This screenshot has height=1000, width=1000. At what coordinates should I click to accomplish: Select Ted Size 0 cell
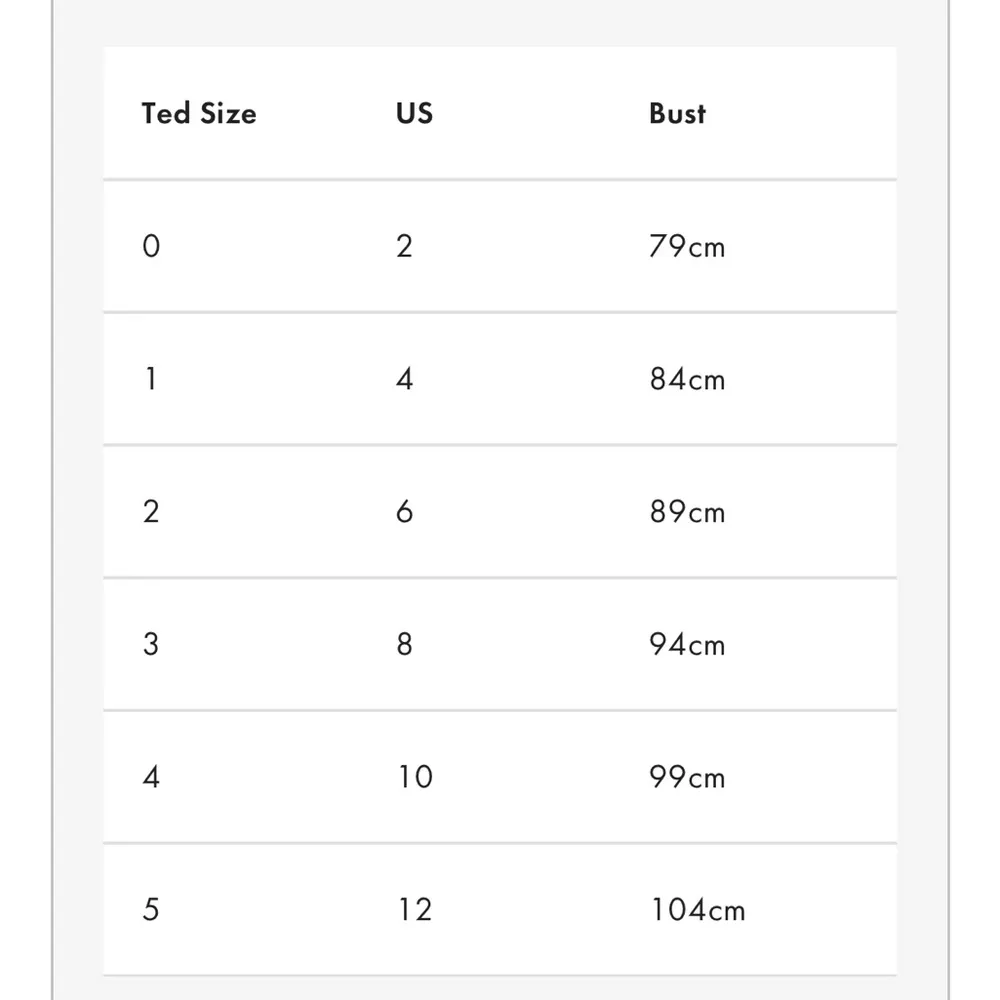[151, 246]
